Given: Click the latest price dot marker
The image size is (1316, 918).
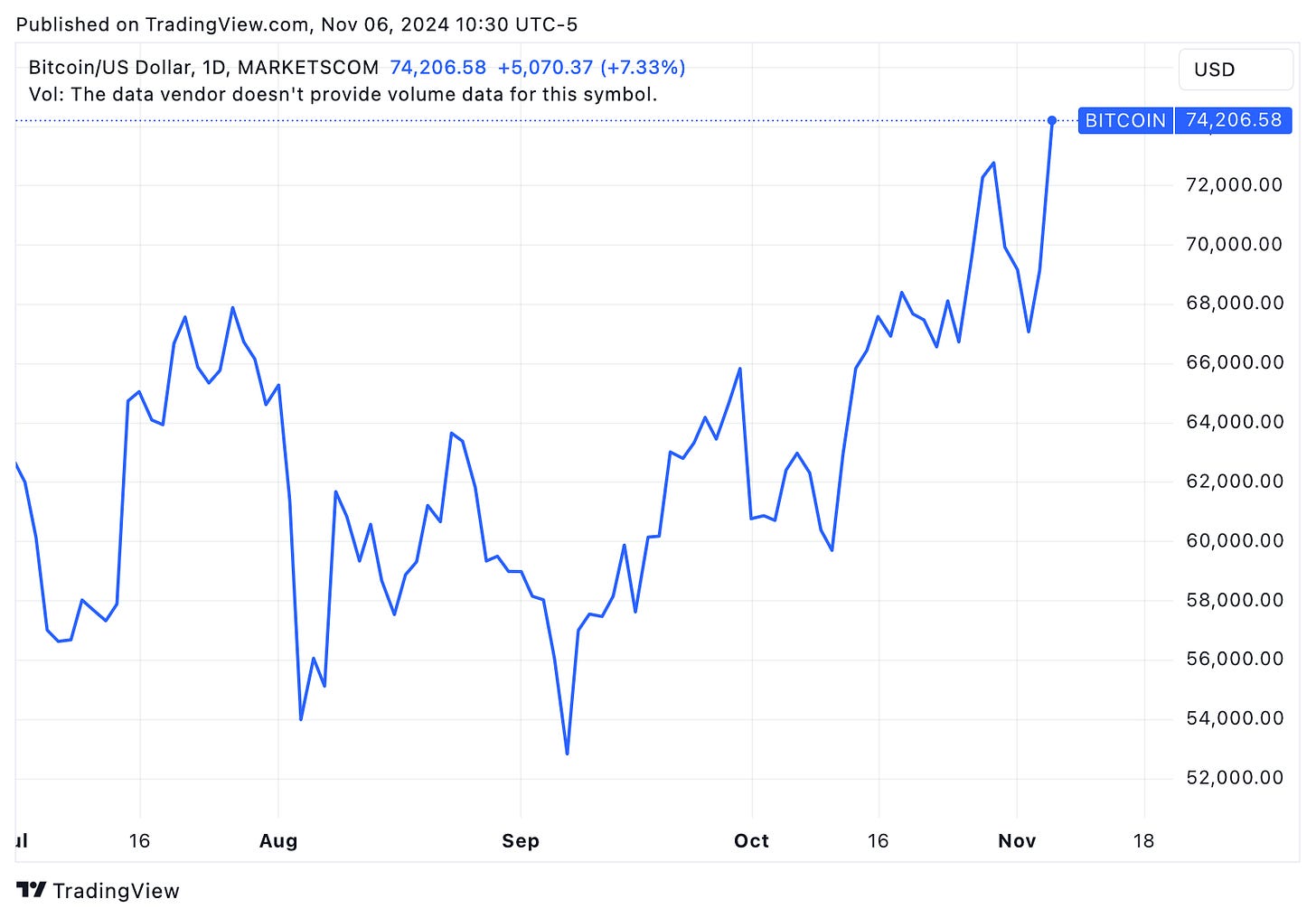Looking at the screenshot, I should [x=1052, y=120].
